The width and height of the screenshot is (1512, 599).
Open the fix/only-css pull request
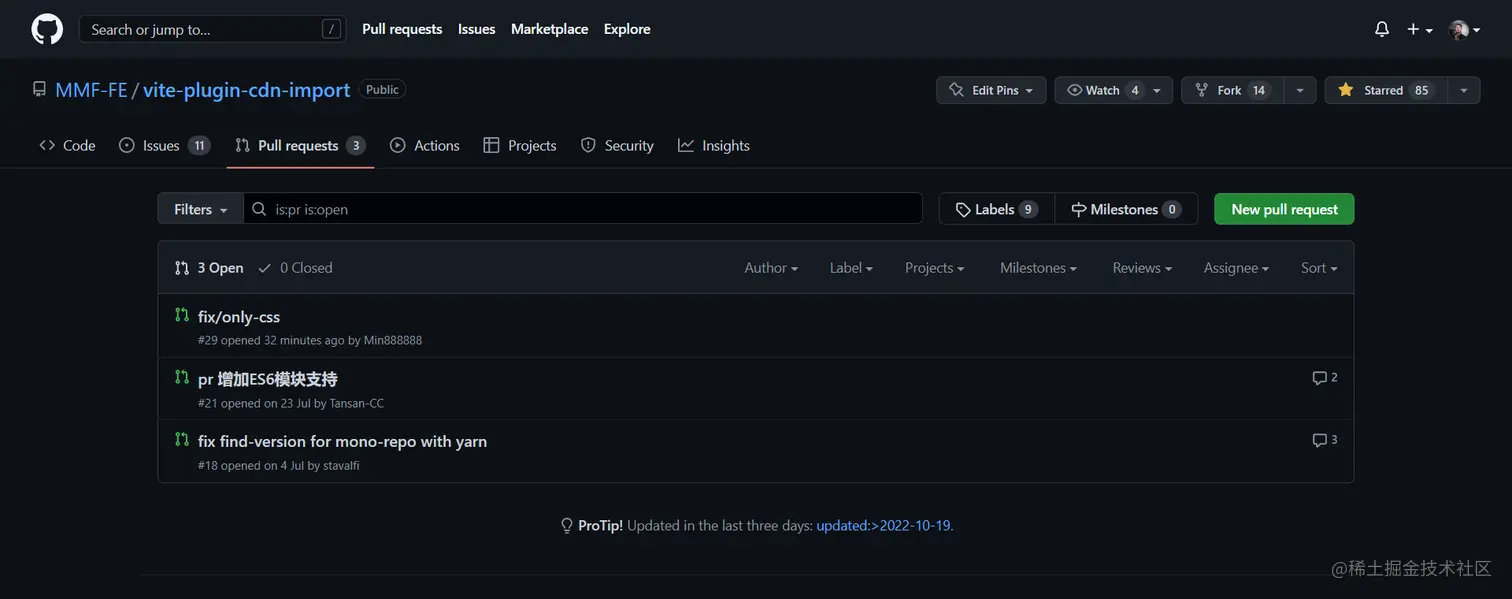pos(239,317)
